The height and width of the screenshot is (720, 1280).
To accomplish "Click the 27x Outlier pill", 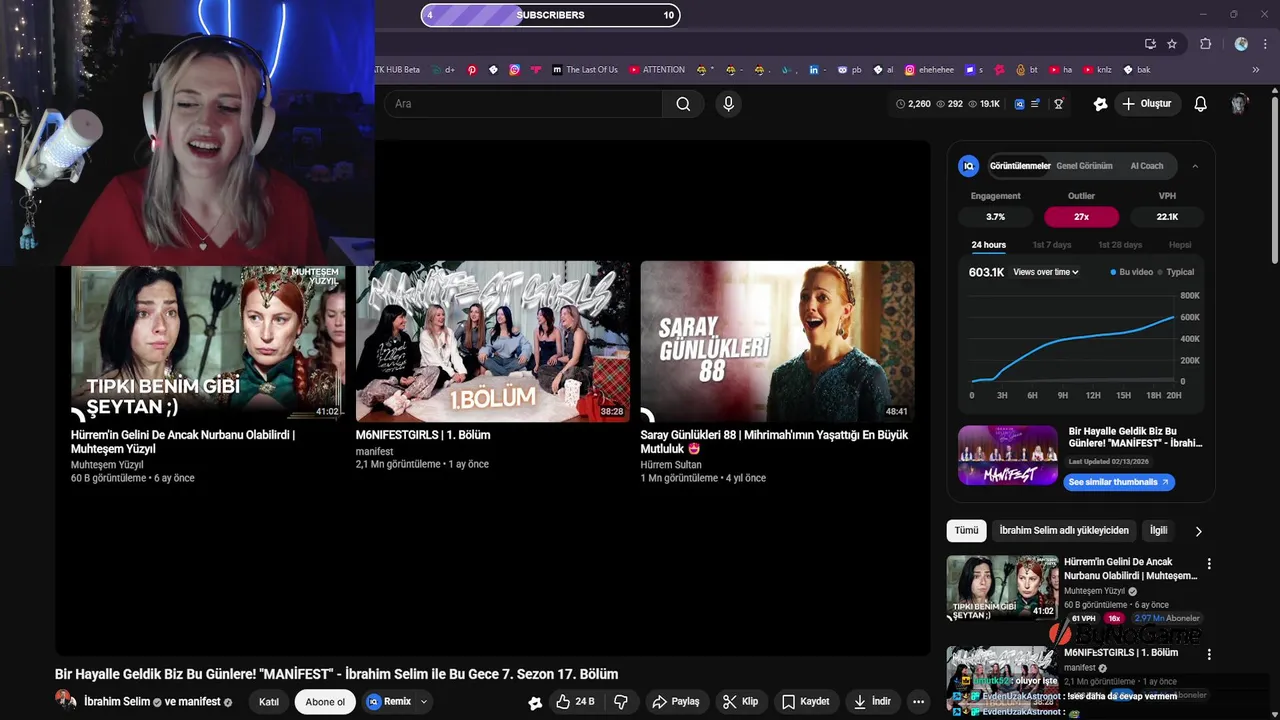I will coord(1081,217).
